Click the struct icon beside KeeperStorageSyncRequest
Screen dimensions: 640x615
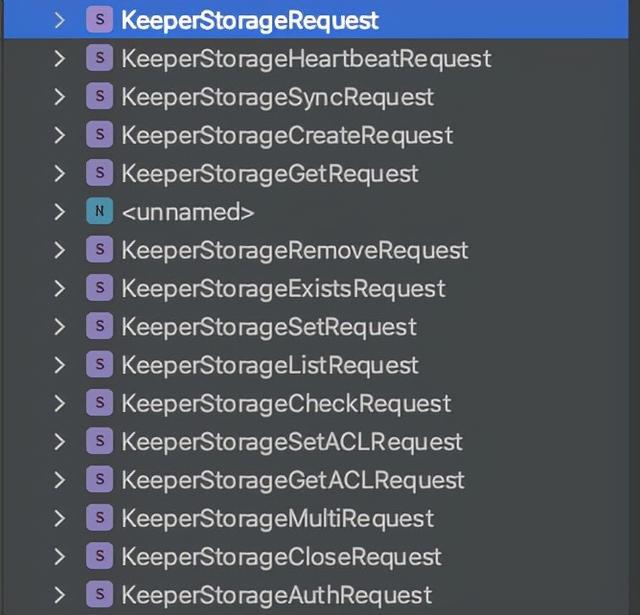pyautogui.click(x=99, y=96)
